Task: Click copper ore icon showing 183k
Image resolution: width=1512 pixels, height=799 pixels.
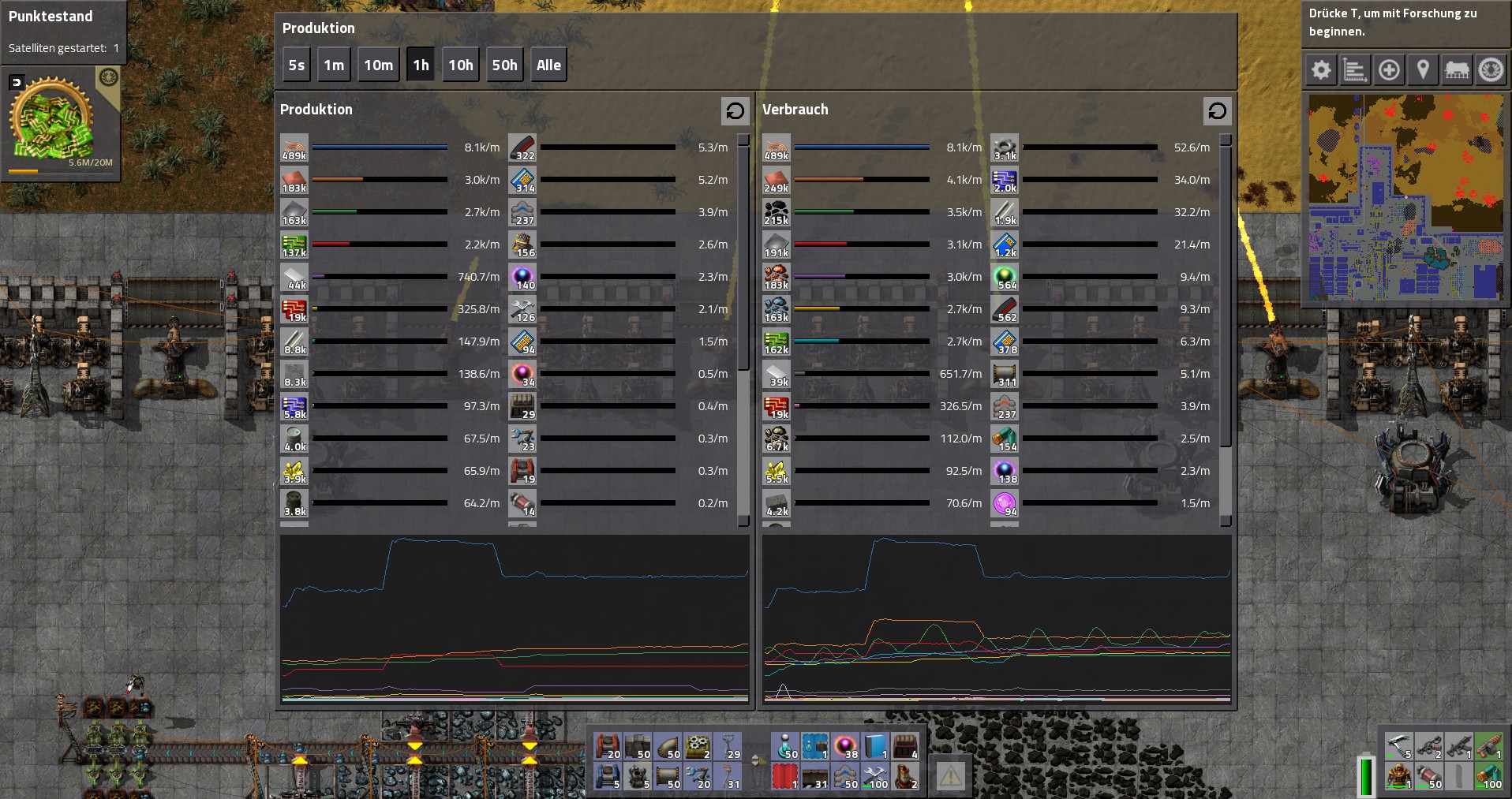Action: [777, 277]
